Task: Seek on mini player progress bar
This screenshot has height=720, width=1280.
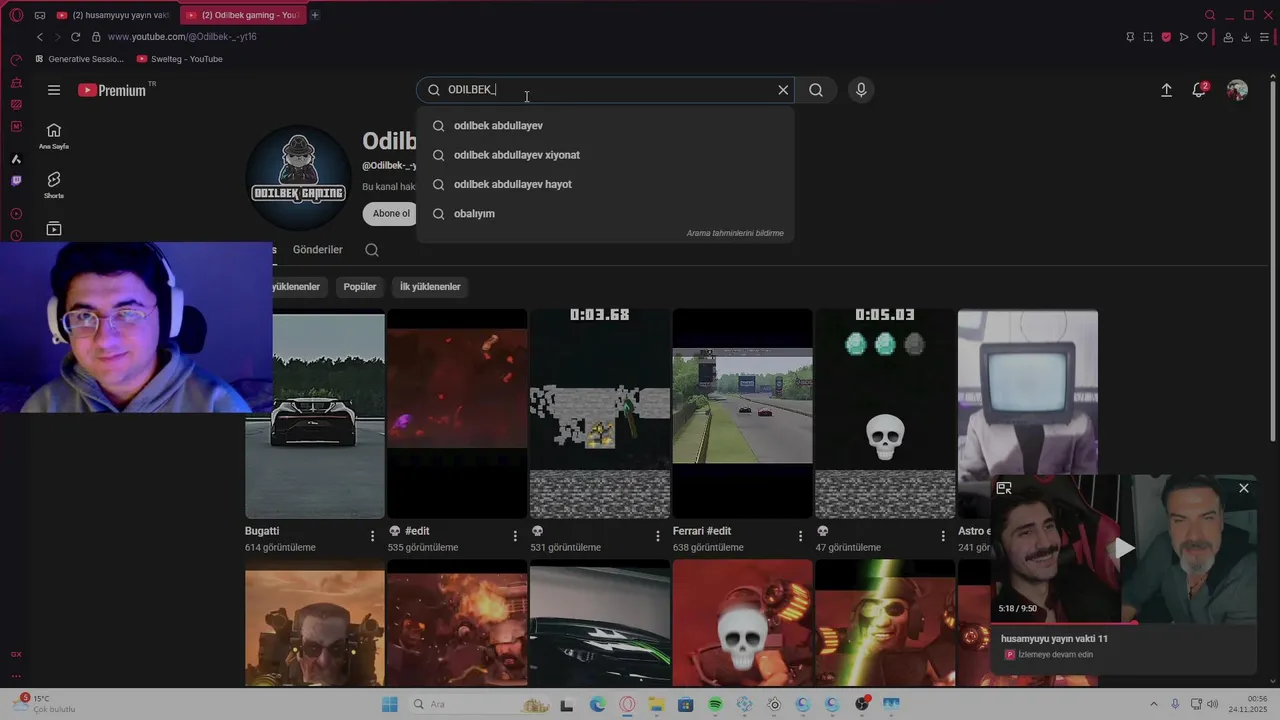Action: click(x=1124, y=622)
